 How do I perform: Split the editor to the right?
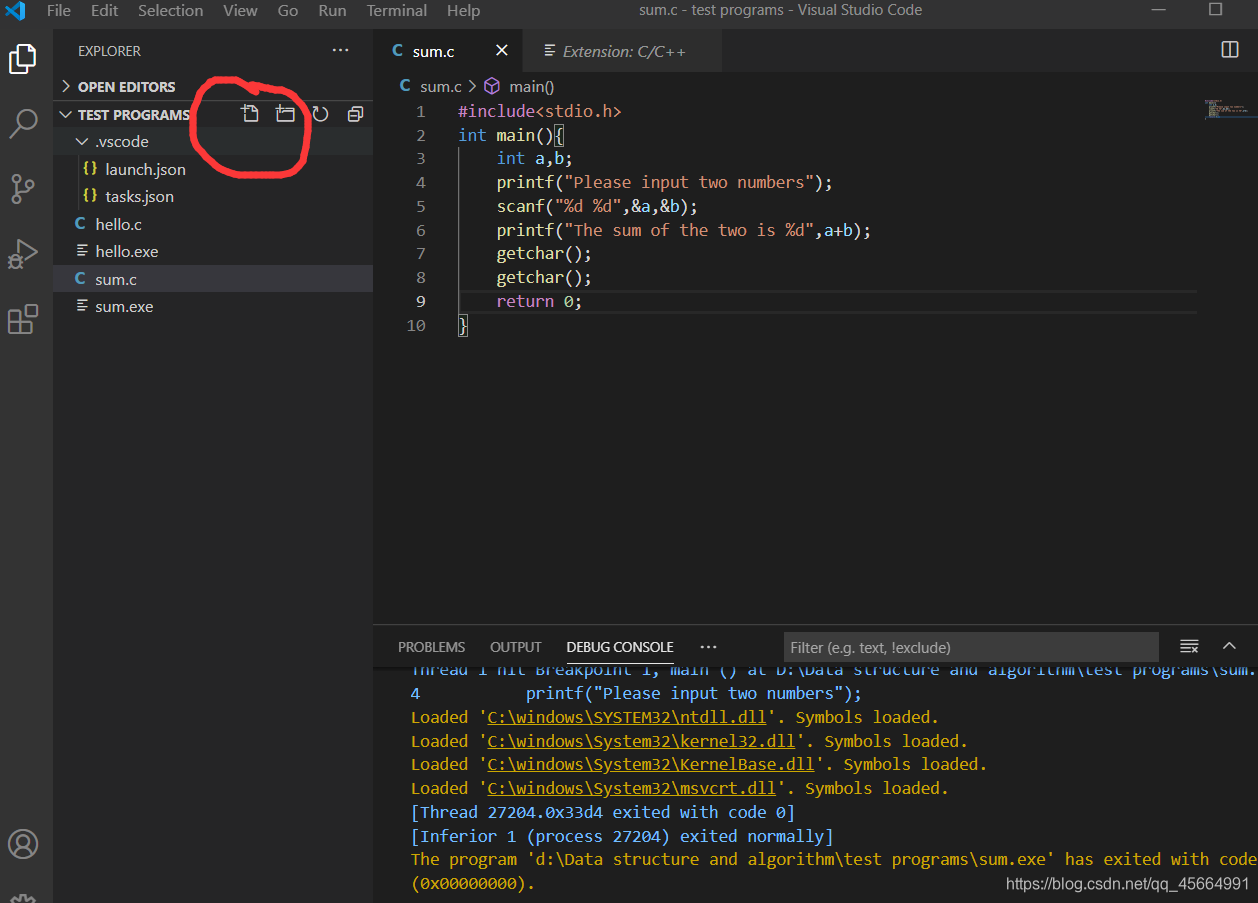(1230, 50)
